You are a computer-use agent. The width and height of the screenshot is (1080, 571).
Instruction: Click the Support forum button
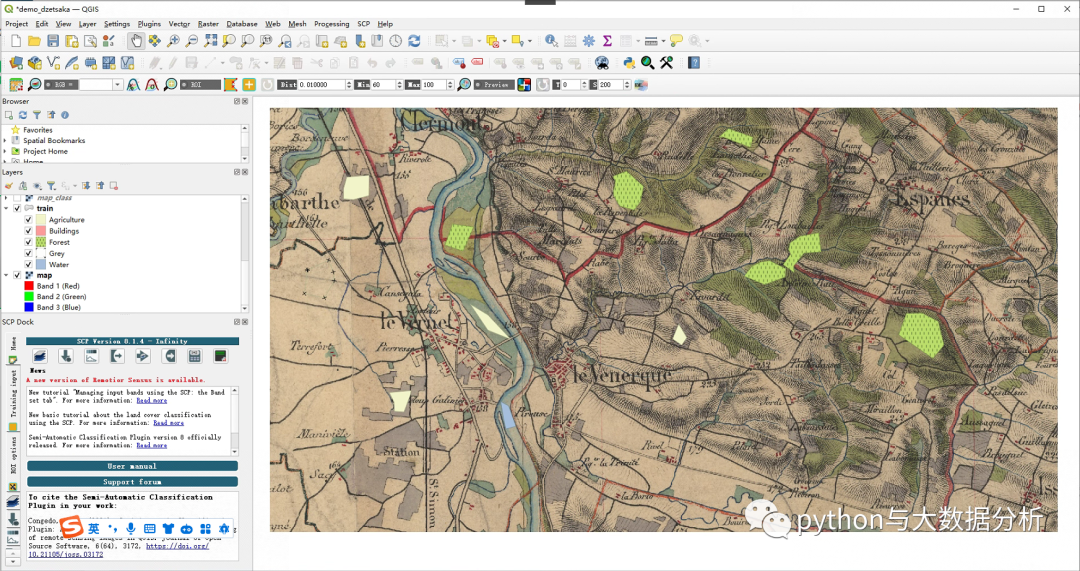132,482
